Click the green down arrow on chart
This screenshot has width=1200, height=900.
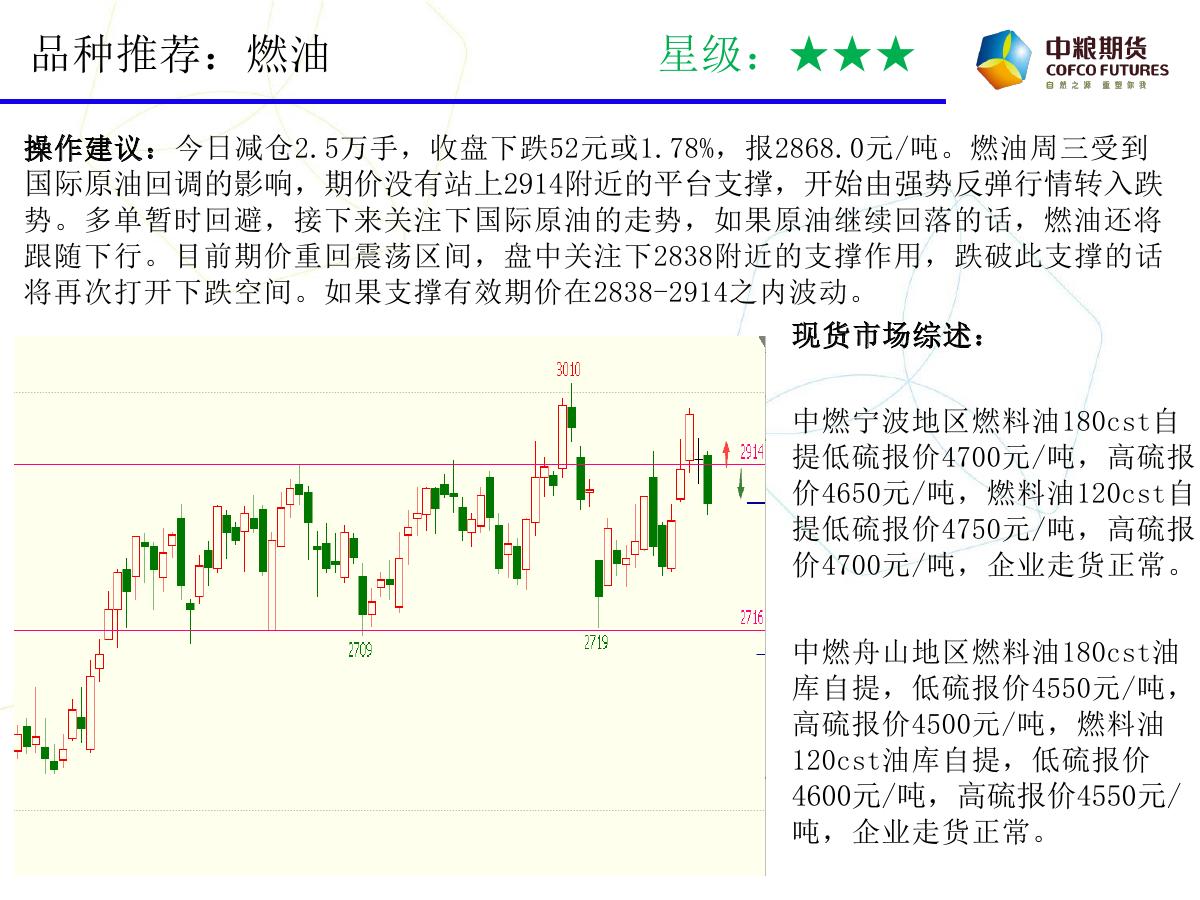point(741,485)
